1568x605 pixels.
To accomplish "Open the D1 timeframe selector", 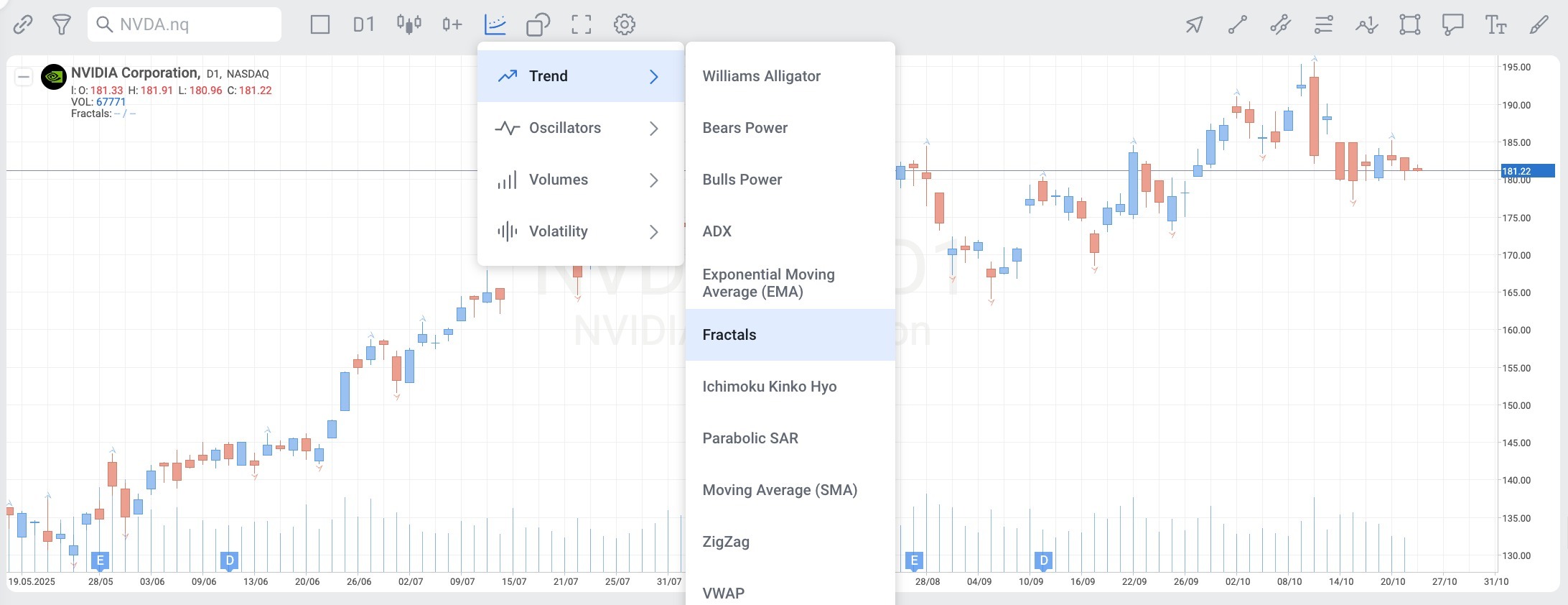I will pyautogui.click(x=364, y=24).
